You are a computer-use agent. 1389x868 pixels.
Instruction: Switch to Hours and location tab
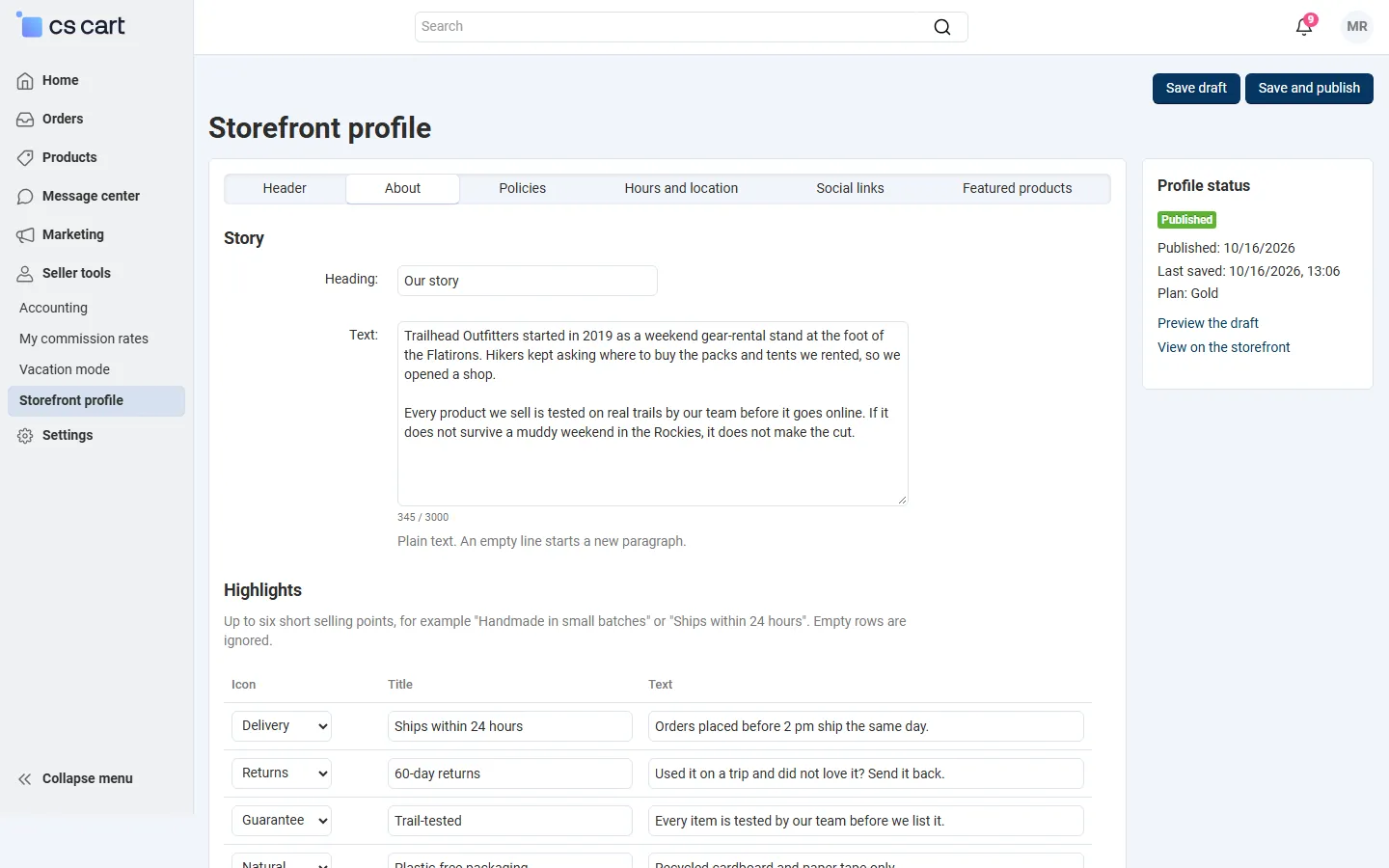pyautogui.click(x=681, y=188)
